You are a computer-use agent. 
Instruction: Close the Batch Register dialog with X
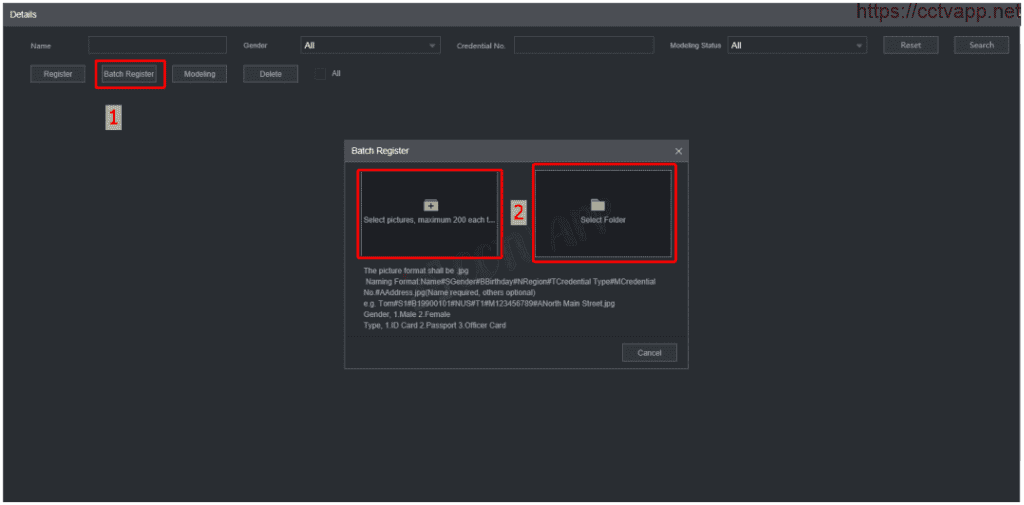pyautogui.click(x=678, y=151)
